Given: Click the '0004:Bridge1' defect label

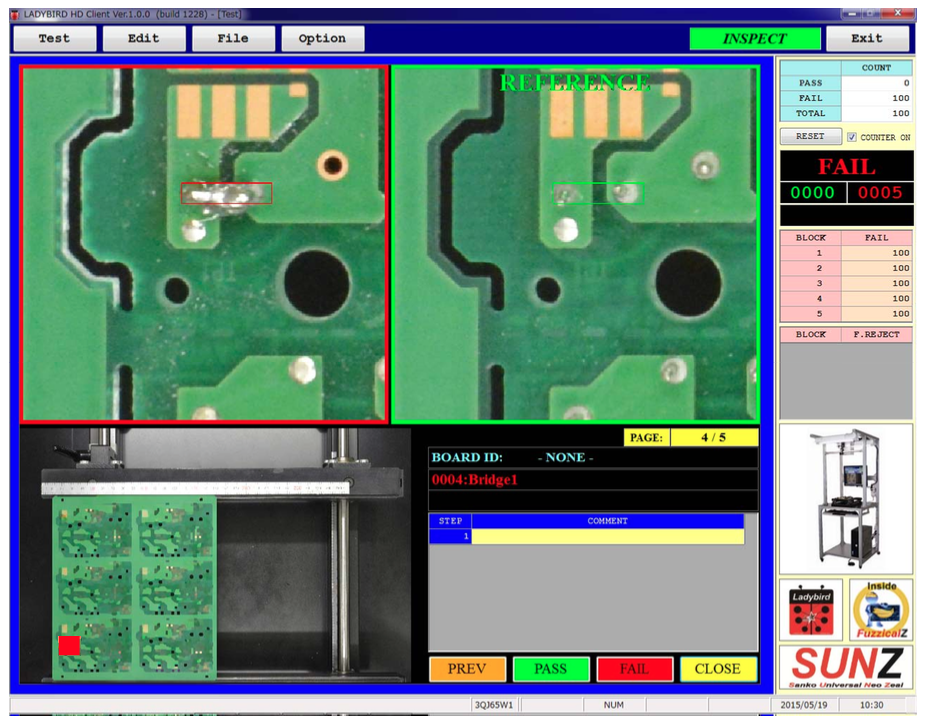Looking at the screenshot, I should (475, 480).
